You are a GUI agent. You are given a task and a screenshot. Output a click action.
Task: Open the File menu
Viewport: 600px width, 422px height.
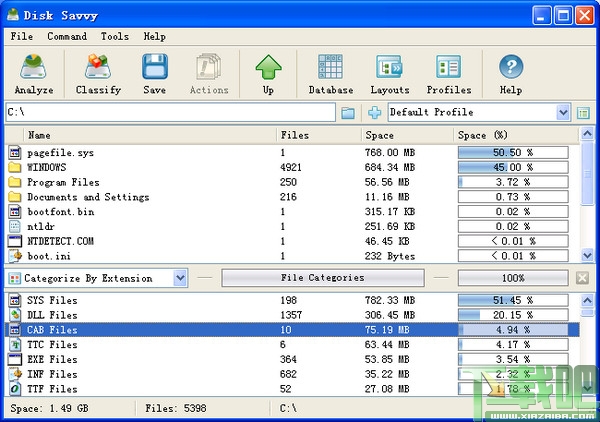click(21, 36)
